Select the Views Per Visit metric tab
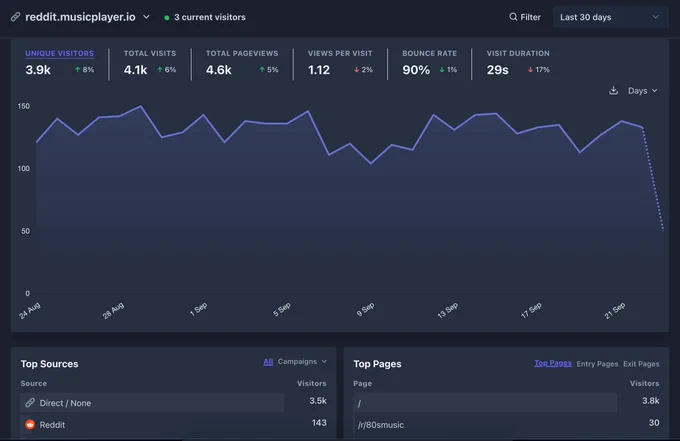This screenshot has width=680, height=441. 340,53
